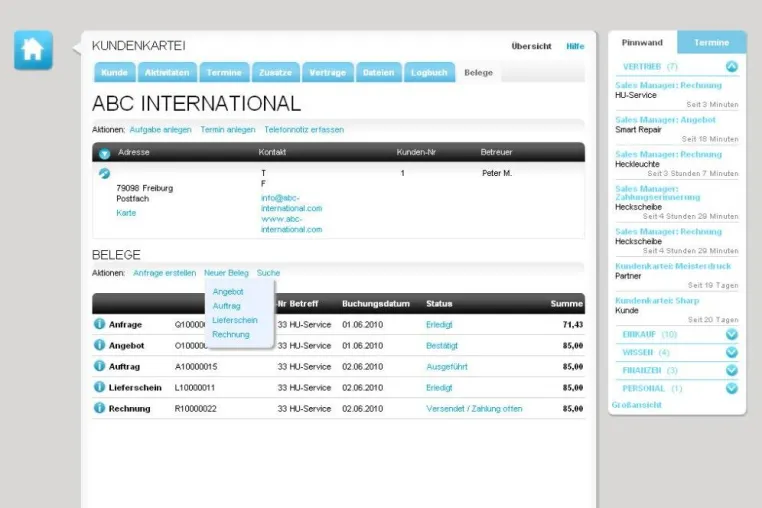Expand the WISSEN section
Viewport: 762px width, 508px height.
731,352
